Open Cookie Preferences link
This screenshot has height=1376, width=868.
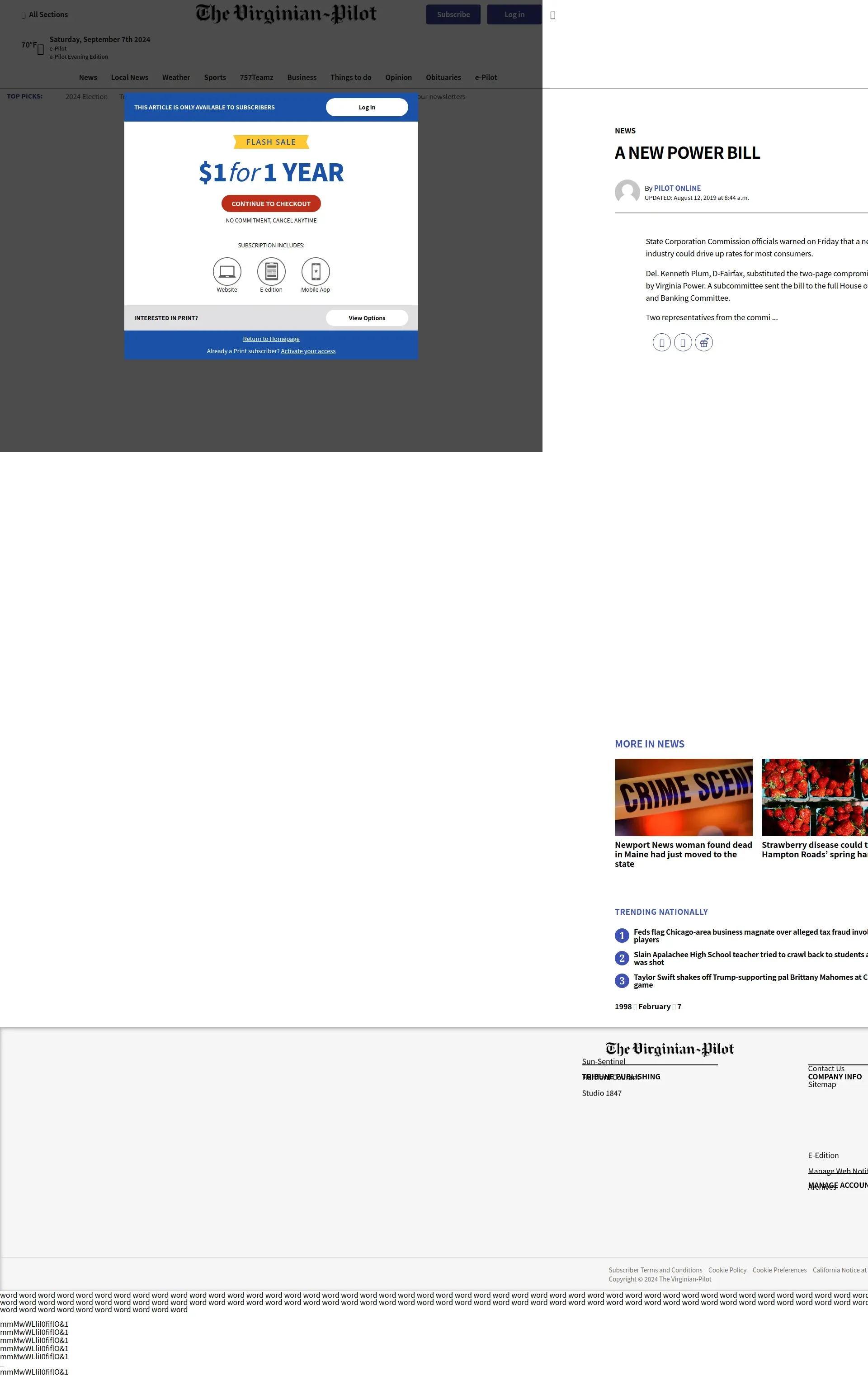tap(779, 1270)
